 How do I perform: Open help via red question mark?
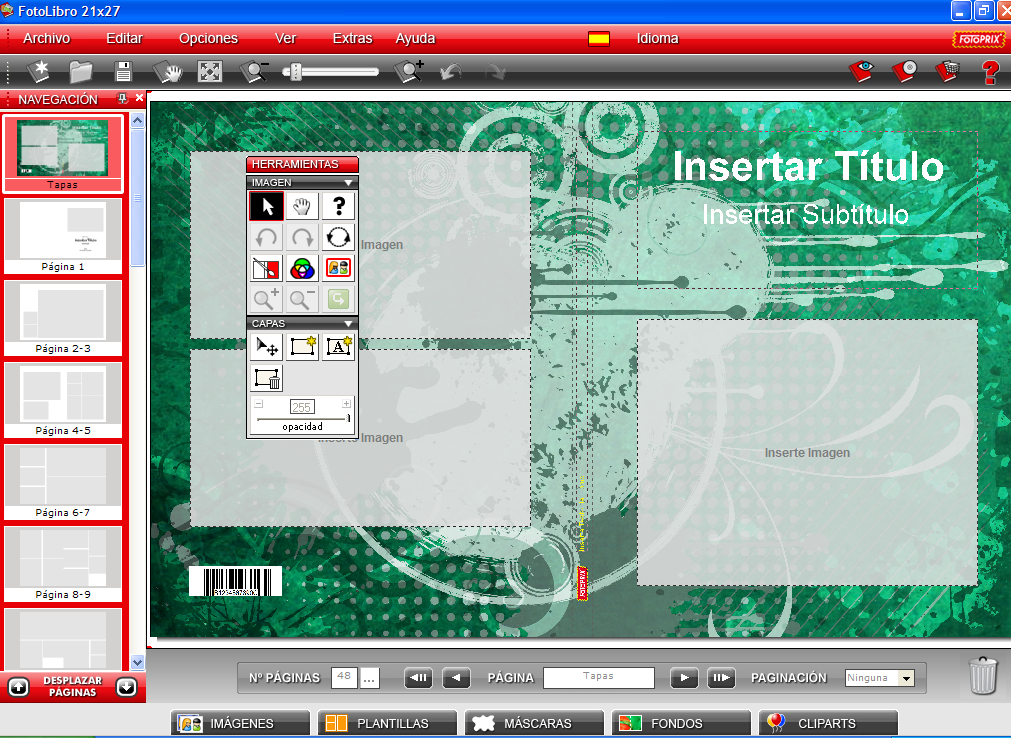pyautogui.click(x=990, y=72)
